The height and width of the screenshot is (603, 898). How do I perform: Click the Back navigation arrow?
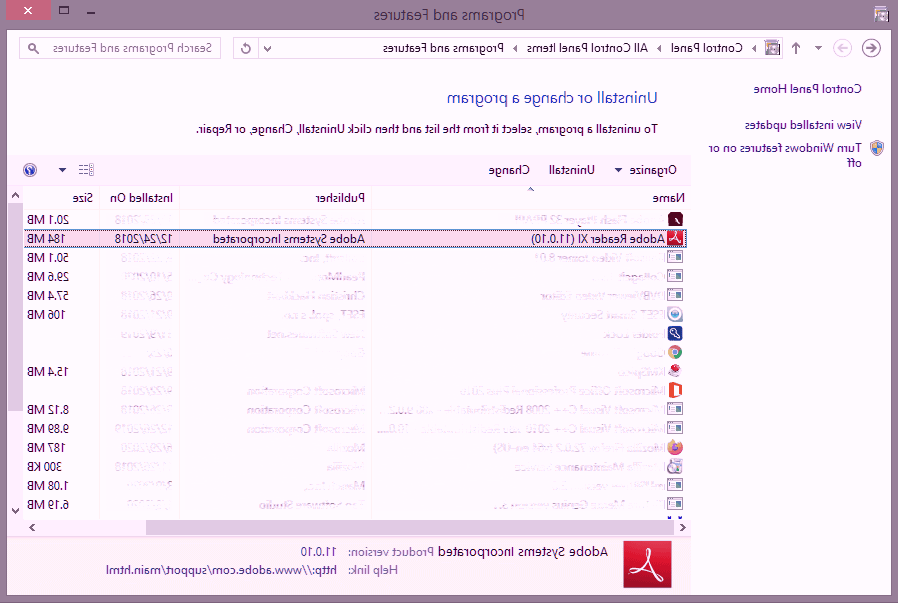coord(871,48)
